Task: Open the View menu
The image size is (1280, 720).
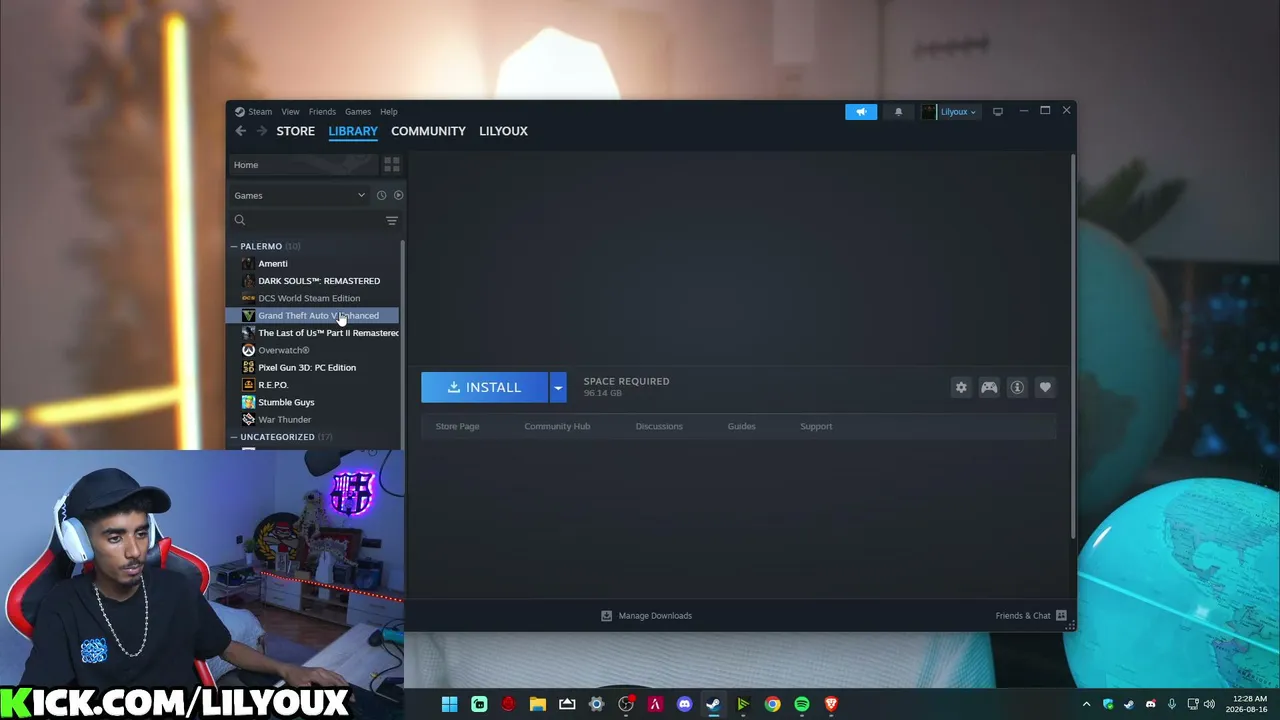Action: pos(290,112)
